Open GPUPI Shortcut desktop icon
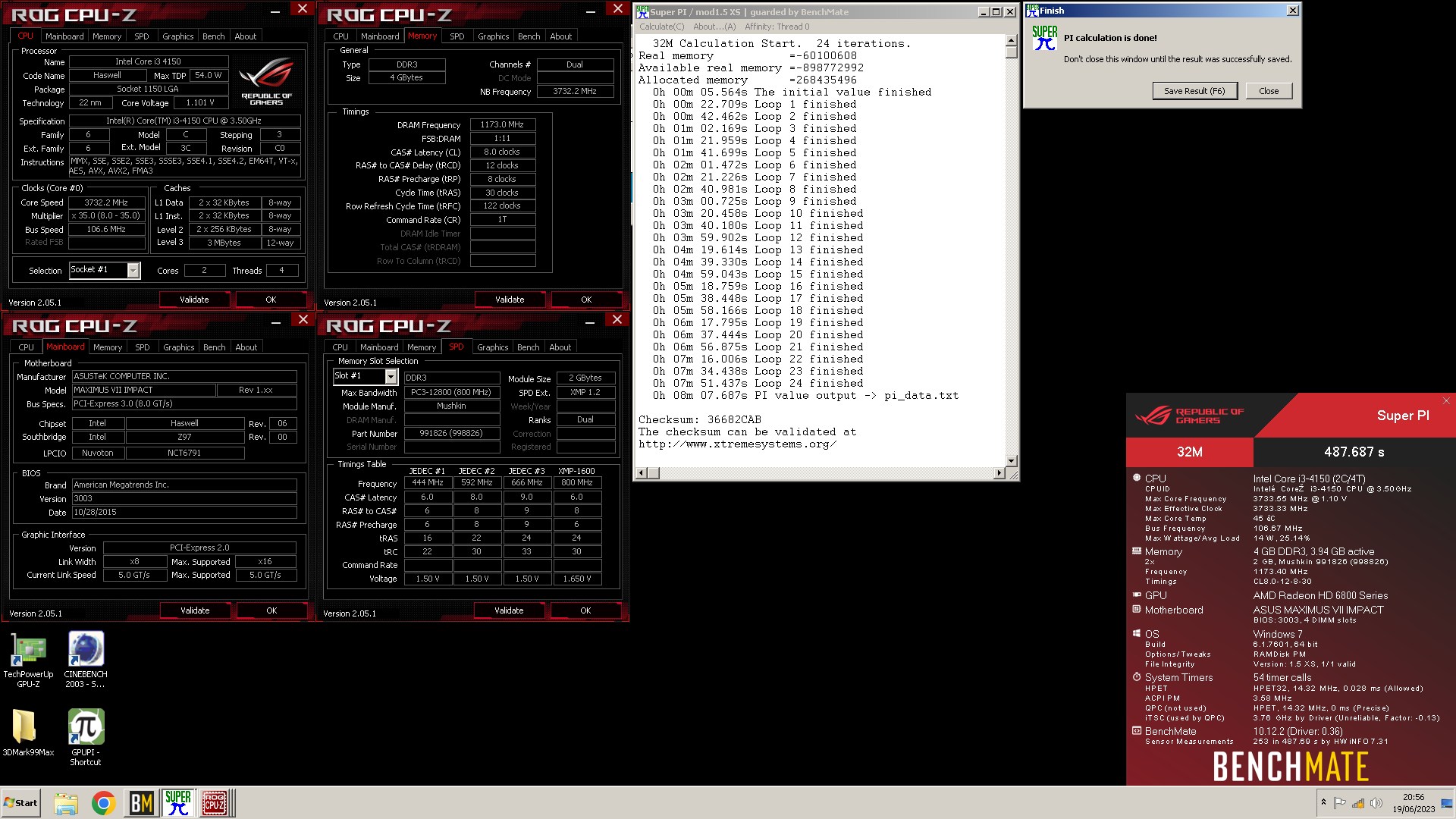Image resolution: width=1456 pixels, height=819 pixels. (86, 737)
